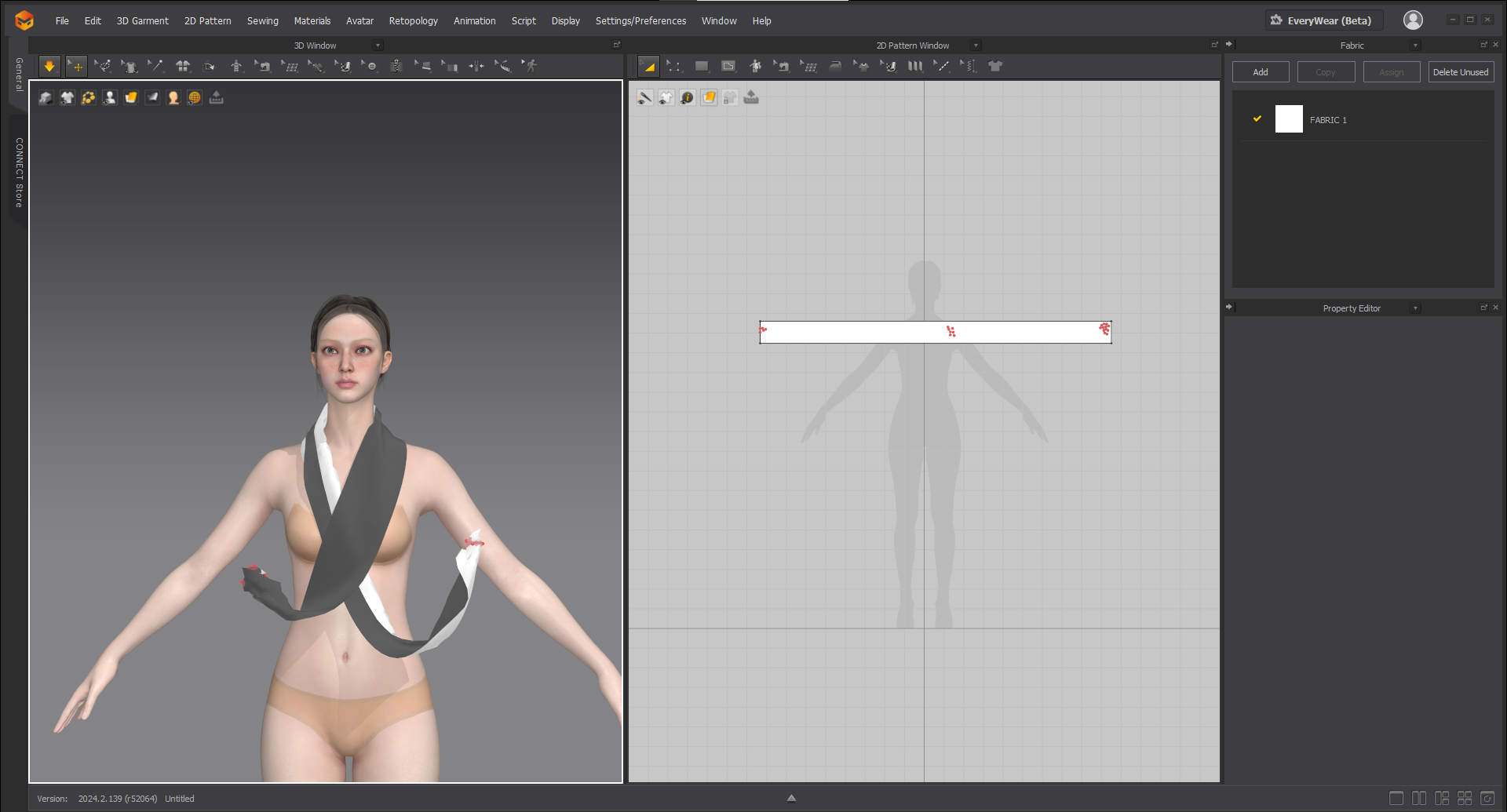Screen dimensions: 1507x812
Task: Select the pin needle tool in 3D toolbar
Action: point(156,67)
